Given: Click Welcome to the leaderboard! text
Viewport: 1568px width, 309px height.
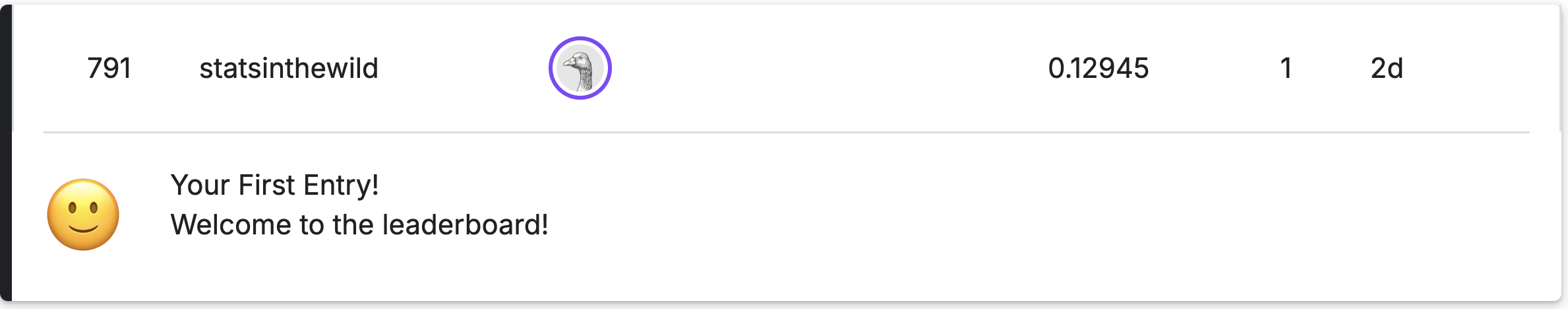Looking at the screenshot, I should click(359, 225).
